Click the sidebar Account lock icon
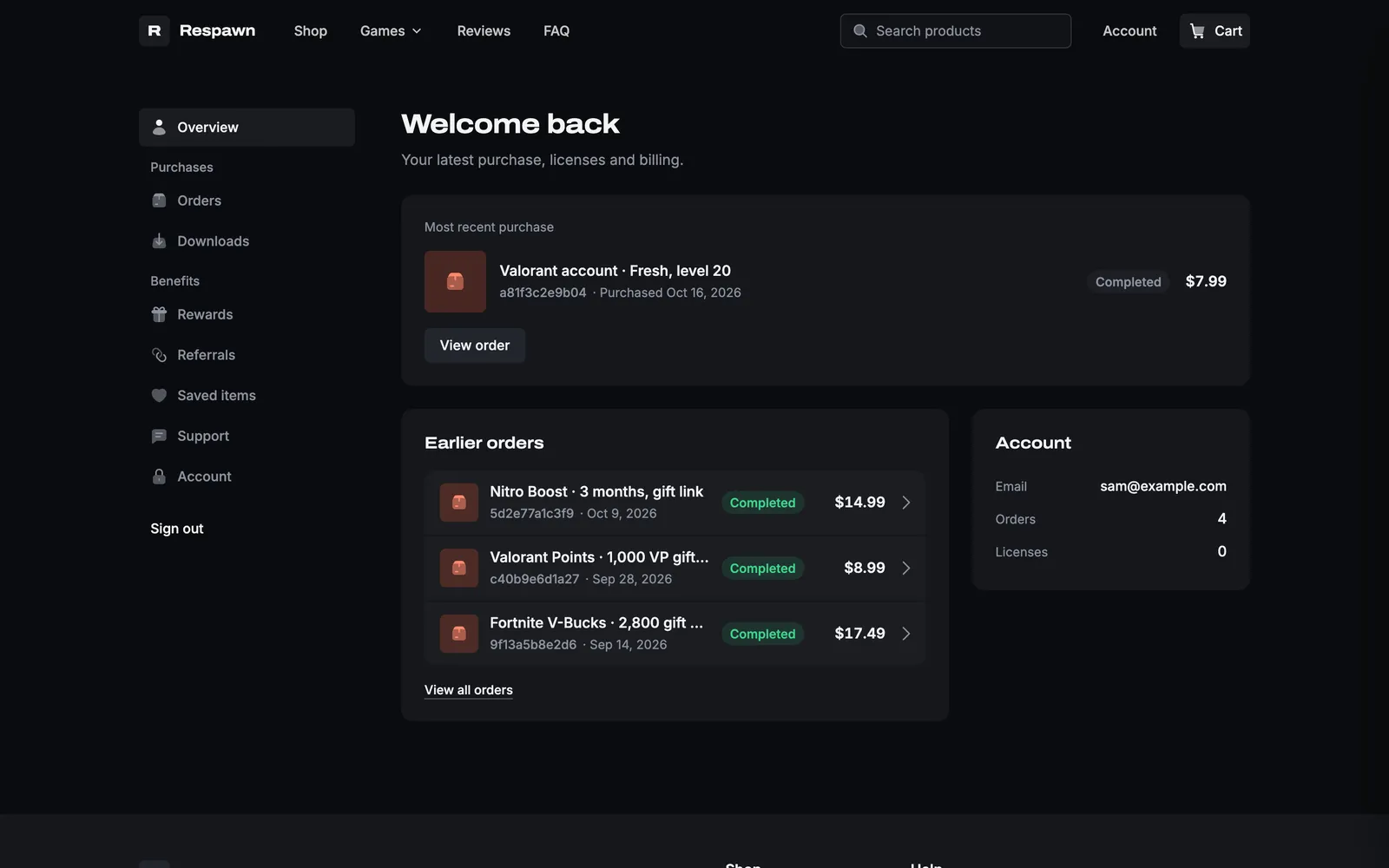Screen dimensions: 1389x868 pyautogui.click(x=159, y=477)
